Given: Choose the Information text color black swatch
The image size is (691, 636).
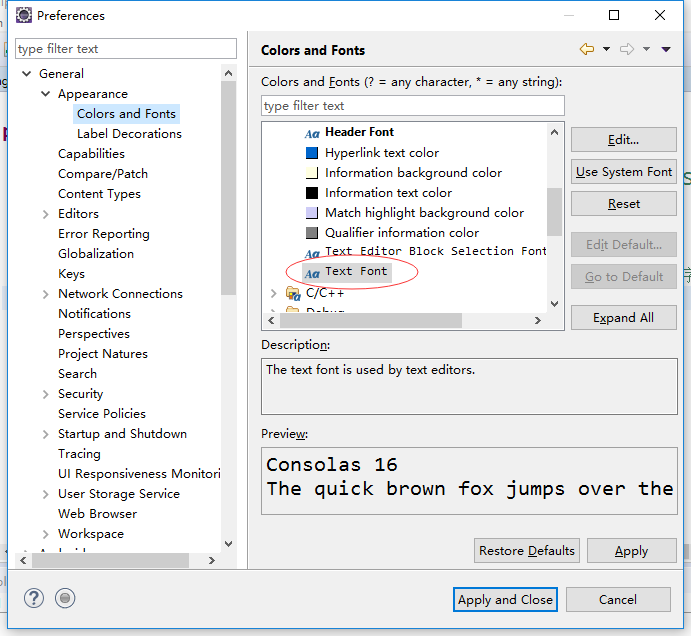Looking at the screenshot, I should coord(312,193).
